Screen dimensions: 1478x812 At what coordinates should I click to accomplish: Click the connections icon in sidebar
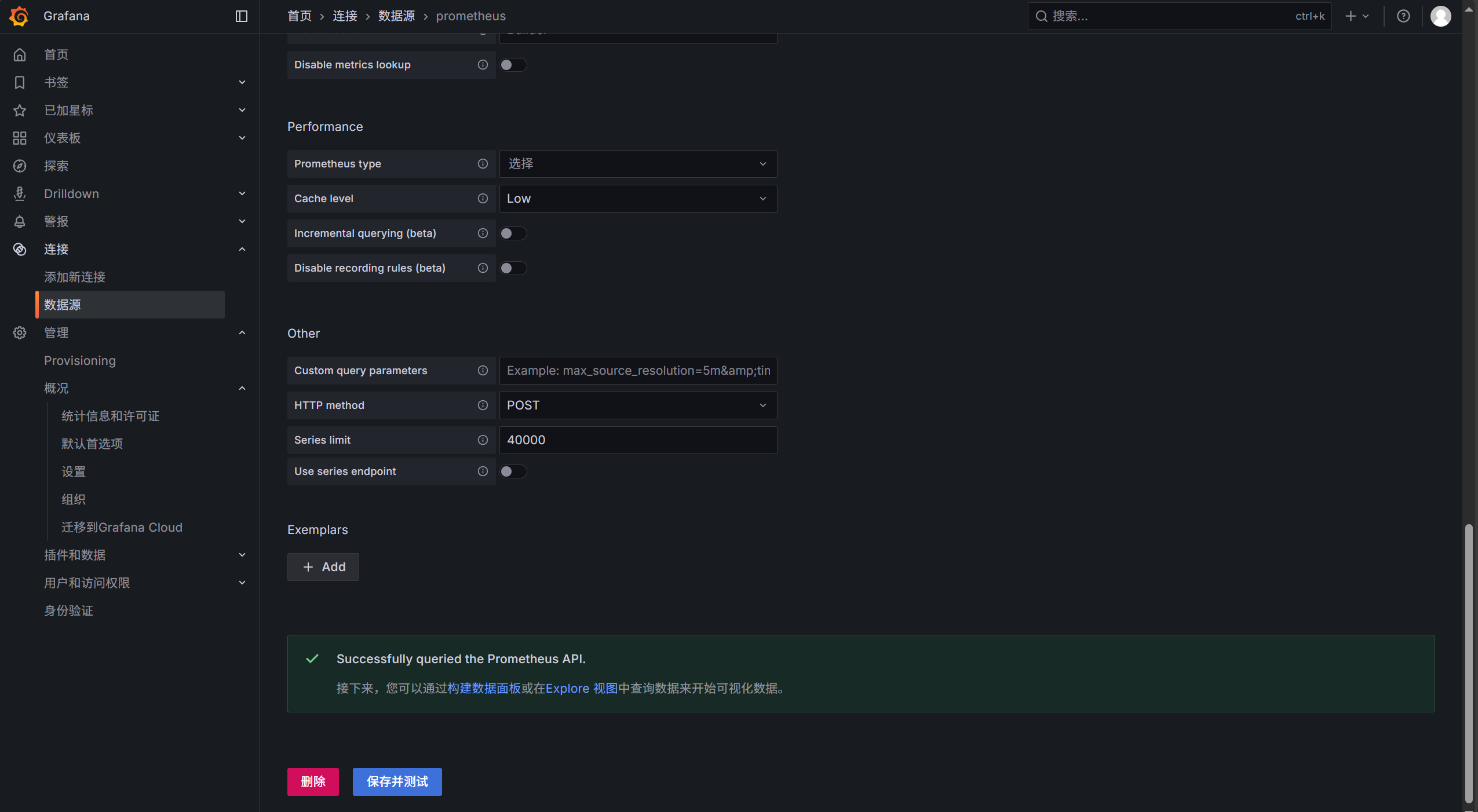coord(20,249)
